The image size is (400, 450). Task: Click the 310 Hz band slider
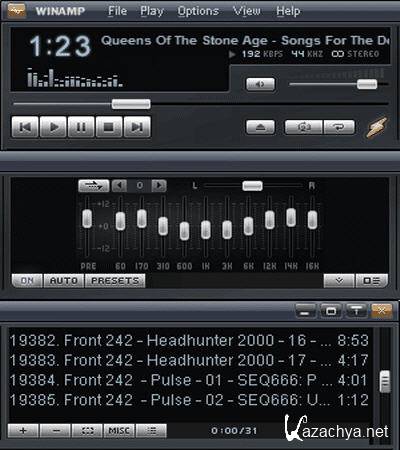pyautogui.click(x=163, y=226)
